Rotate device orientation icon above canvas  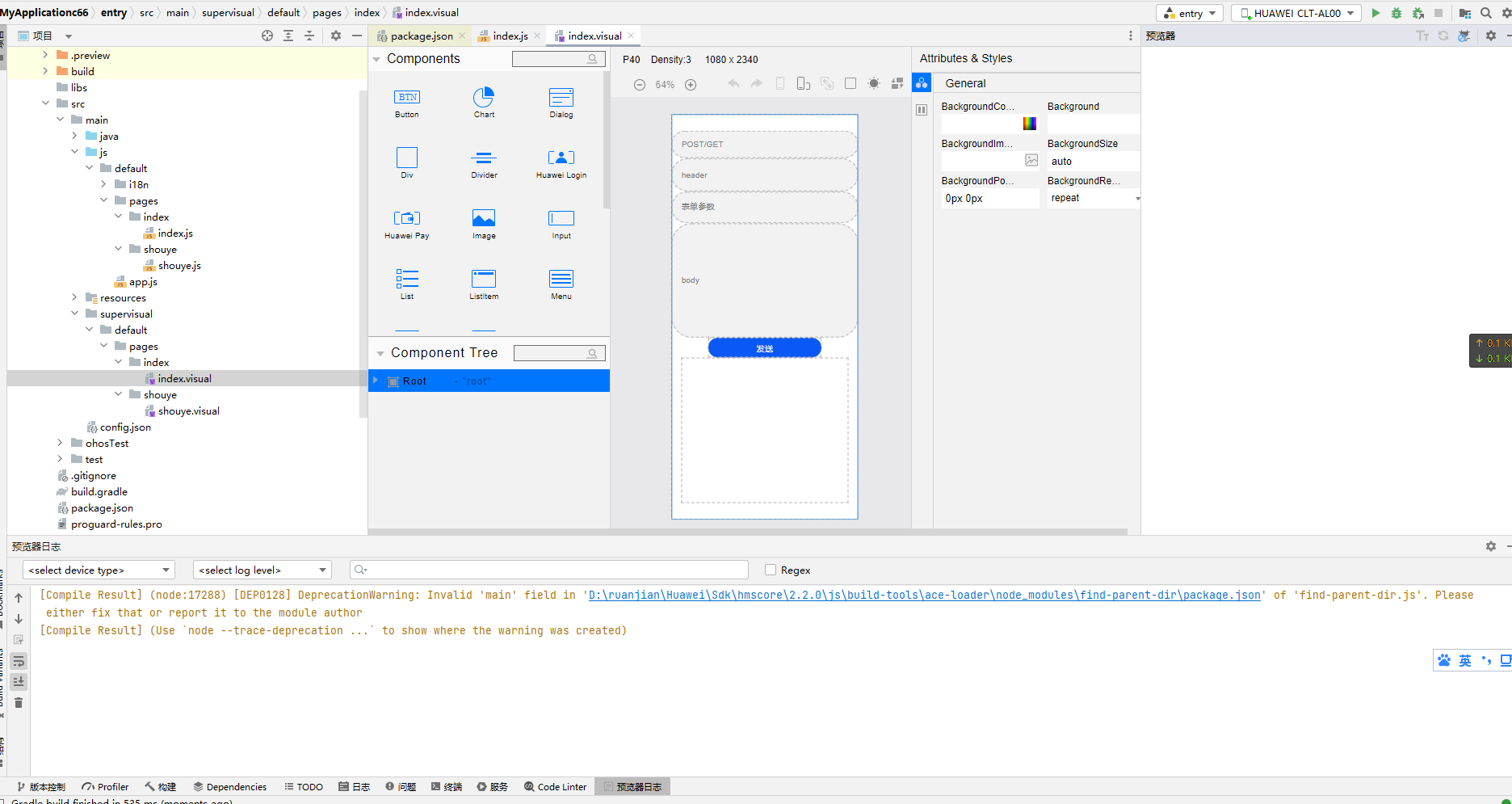[x=804, y=84]
